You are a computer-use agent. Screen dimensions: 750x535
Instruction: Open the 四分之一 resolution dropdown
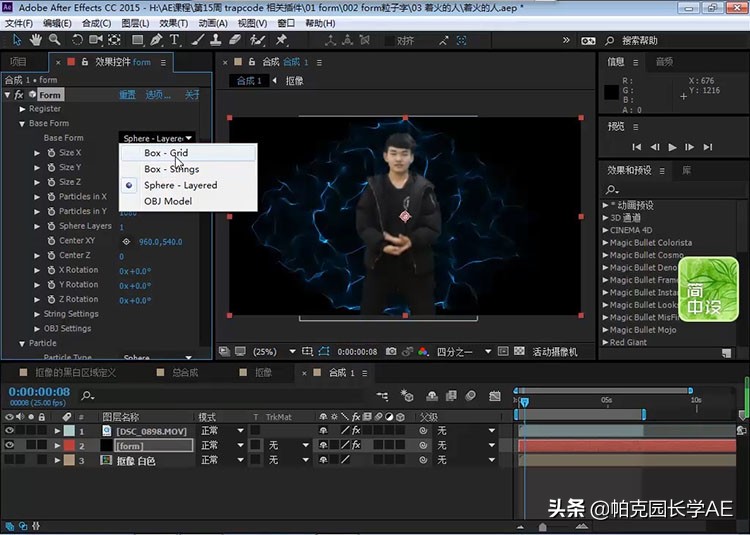(488, 351)
